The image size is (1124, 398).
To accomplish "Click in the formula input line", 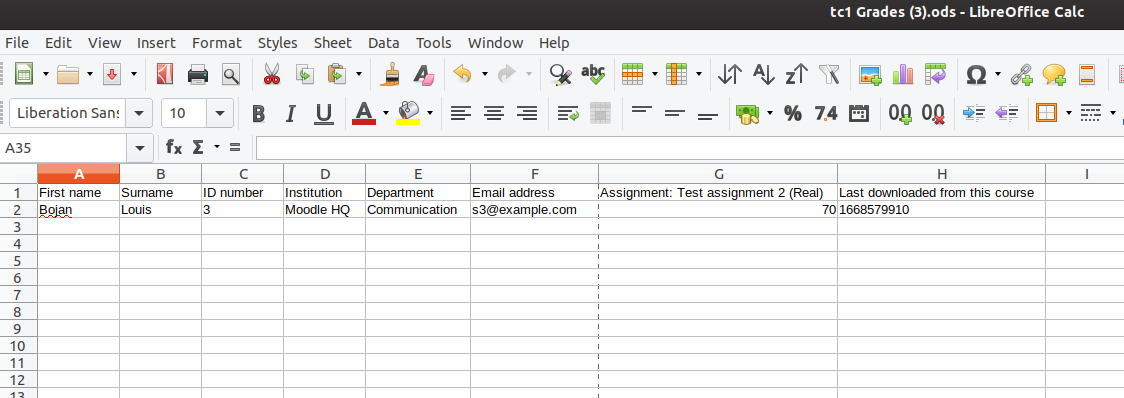I will (690, 148).
